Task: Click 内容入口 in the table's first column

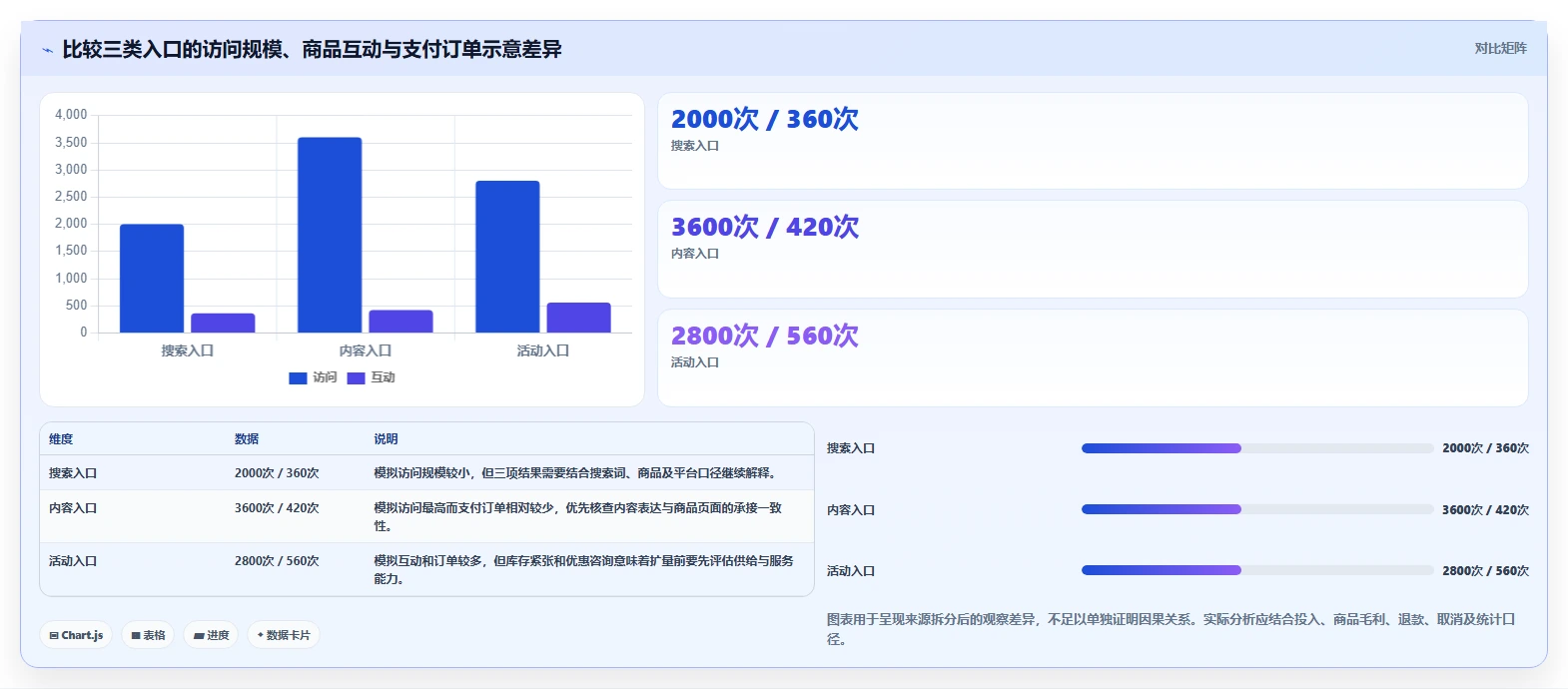Action: coord(73,508)
